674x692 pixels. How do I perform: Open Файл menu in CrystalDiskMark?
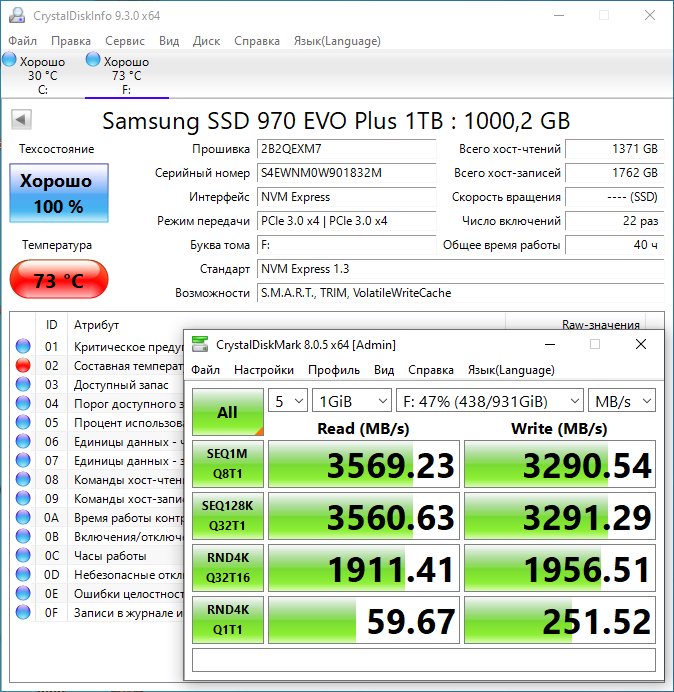click(x=205, y=370)
